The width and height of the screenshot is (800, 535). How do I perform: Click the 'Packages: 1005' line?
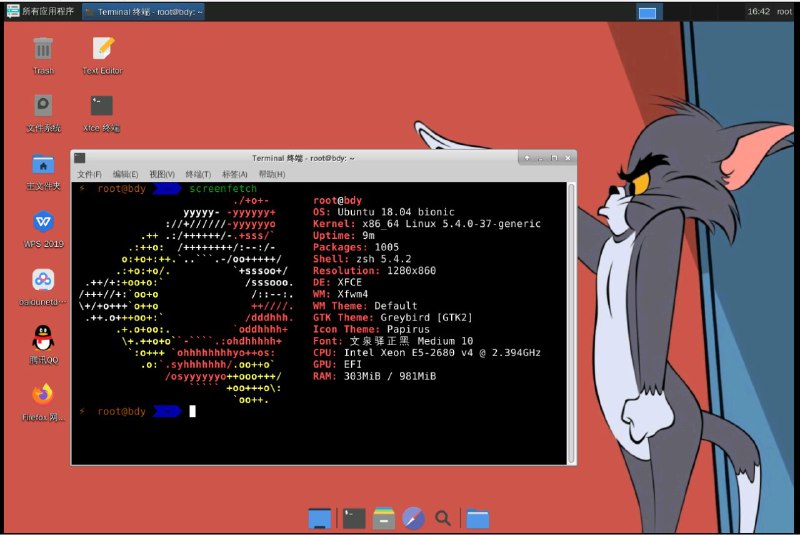coord(356,247)
